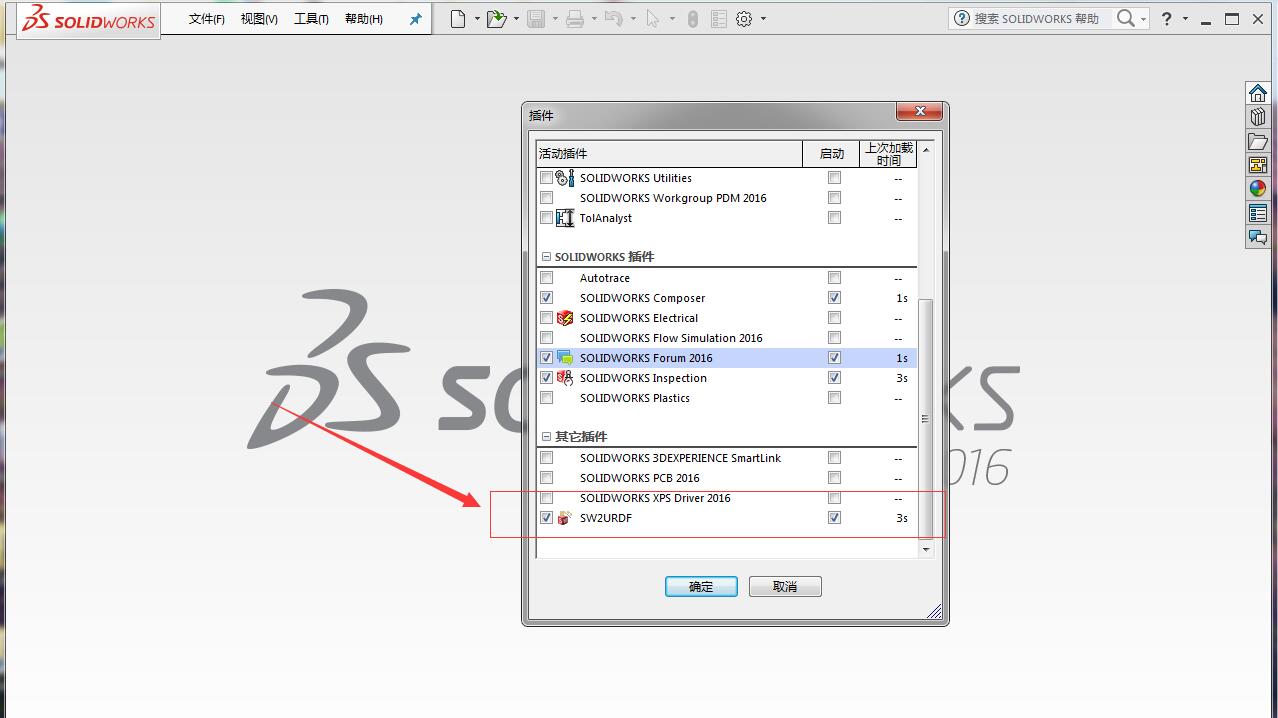Enable SOLIDWORKS Flow Simulation 2016 active checkbox
Image resolution: width=1278 pixels, height=718 pixels.
[x=546, y=338]
